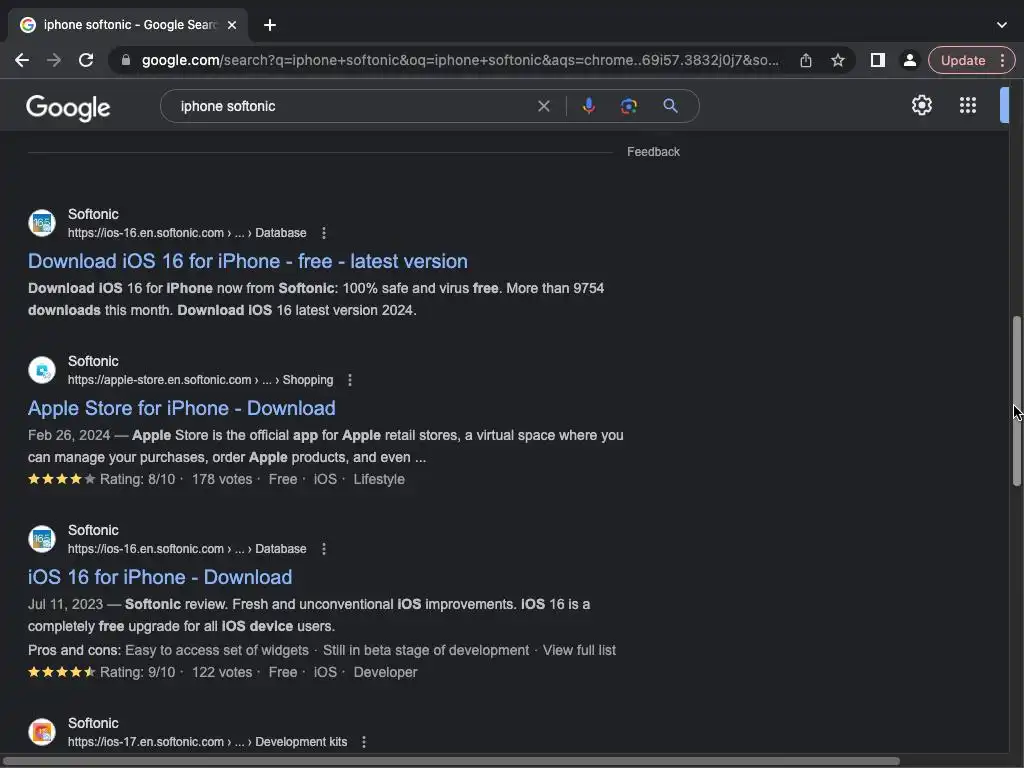Viewport: 1024px width, 768px height.
Task: Click the View full list link
Action: [579, 650]
